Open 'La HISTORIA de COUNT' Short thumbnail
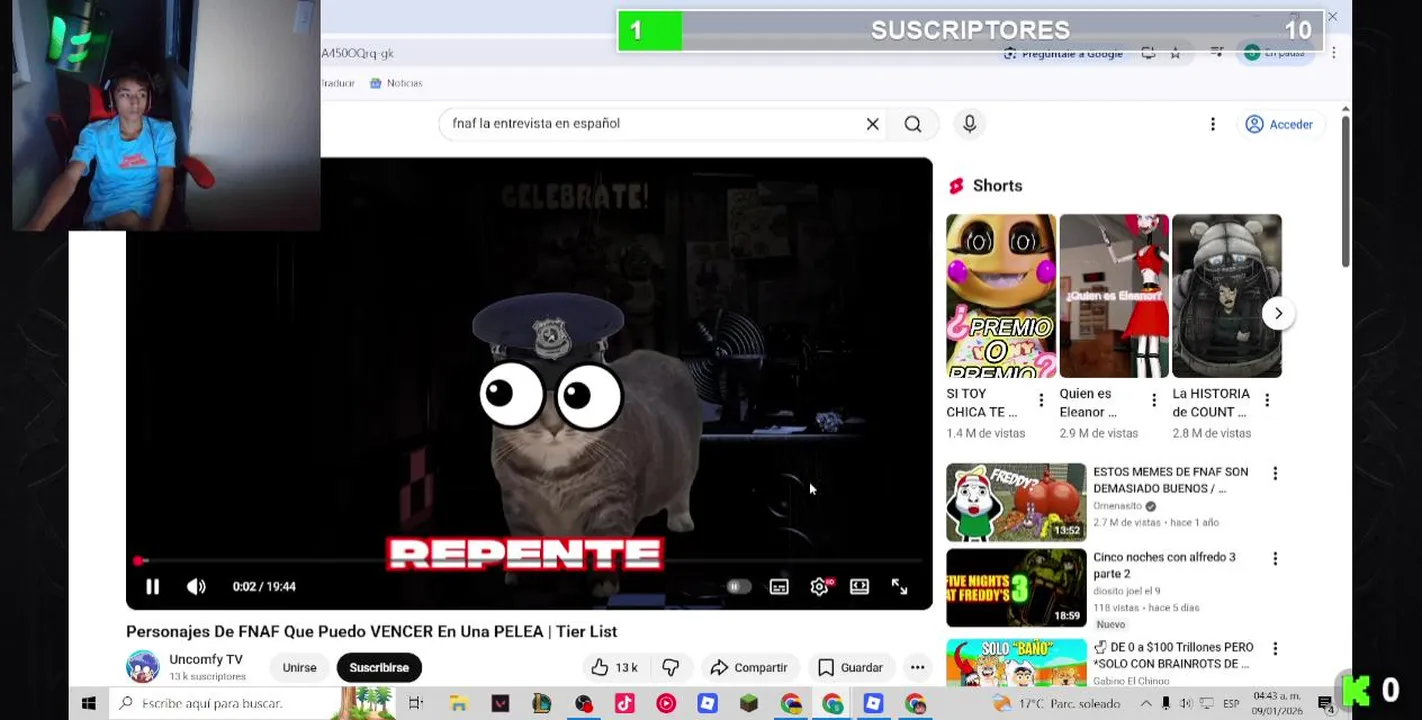Screen dimensions: 1422x720 click(x=1227, y=296)
